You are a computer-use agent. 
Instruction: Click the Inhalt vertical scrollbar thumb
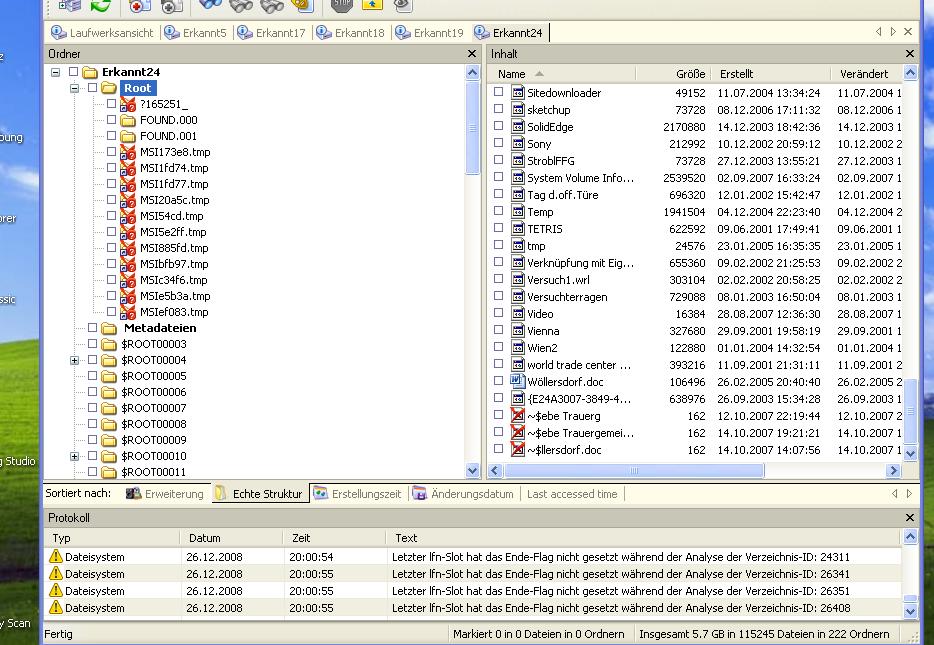coord(910,411)
